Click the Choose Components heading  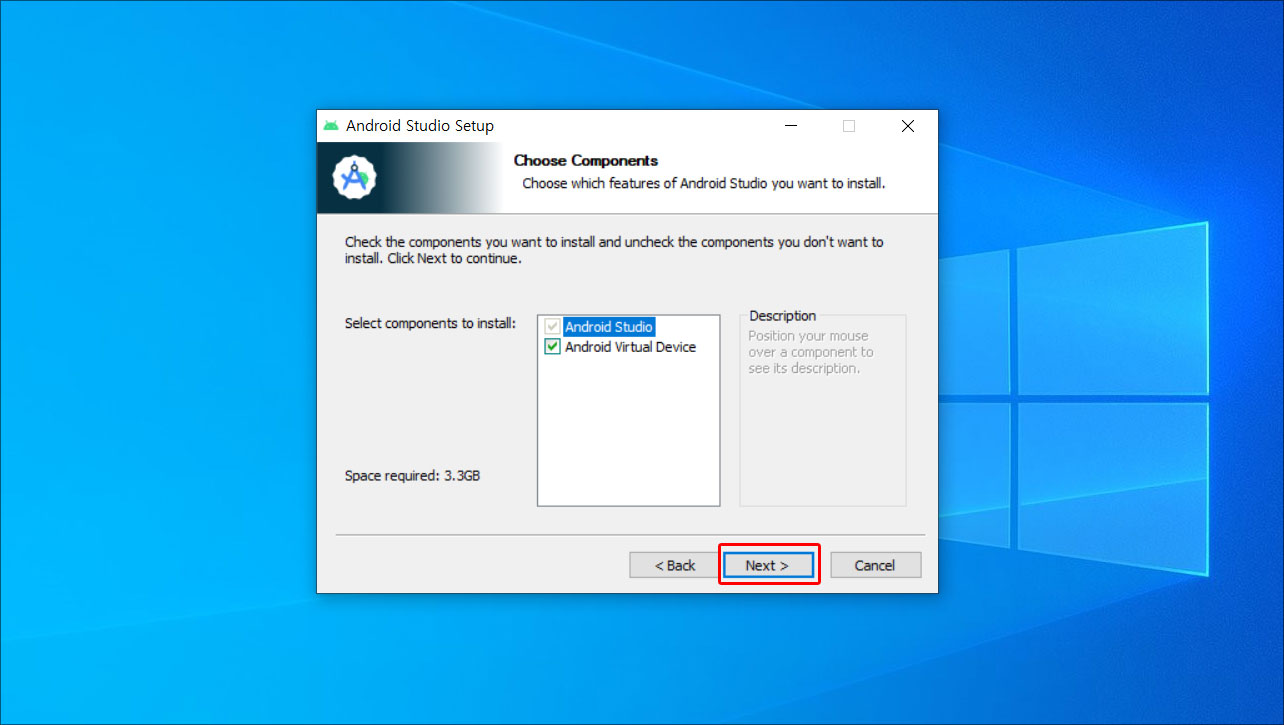click(x=586, y=160)
